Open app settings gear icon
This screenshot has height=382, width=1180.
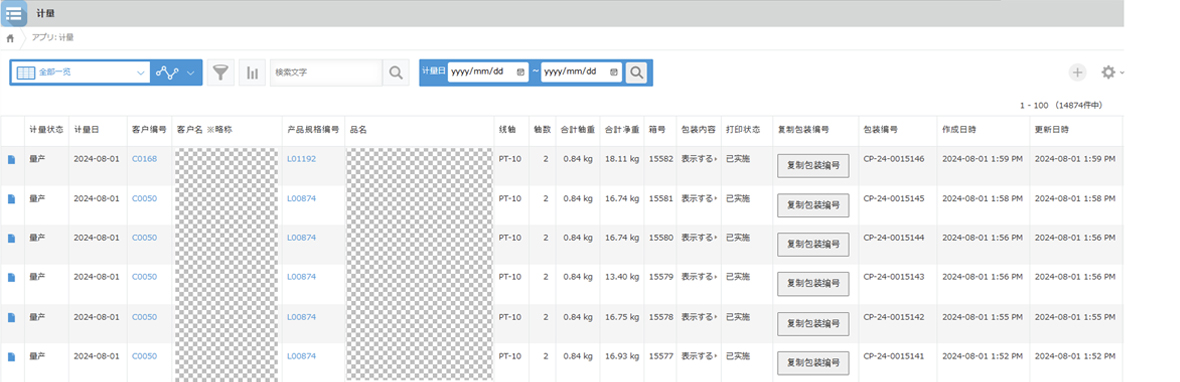pos(1109,72)
